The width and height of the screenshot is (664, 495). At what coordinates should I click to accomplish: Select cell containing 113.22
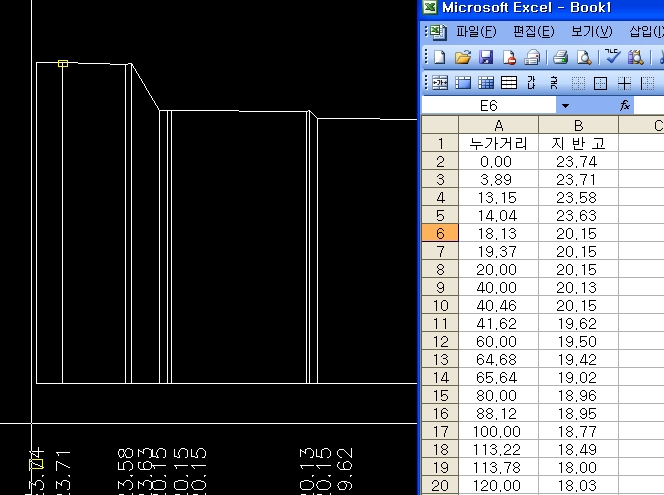498,449
